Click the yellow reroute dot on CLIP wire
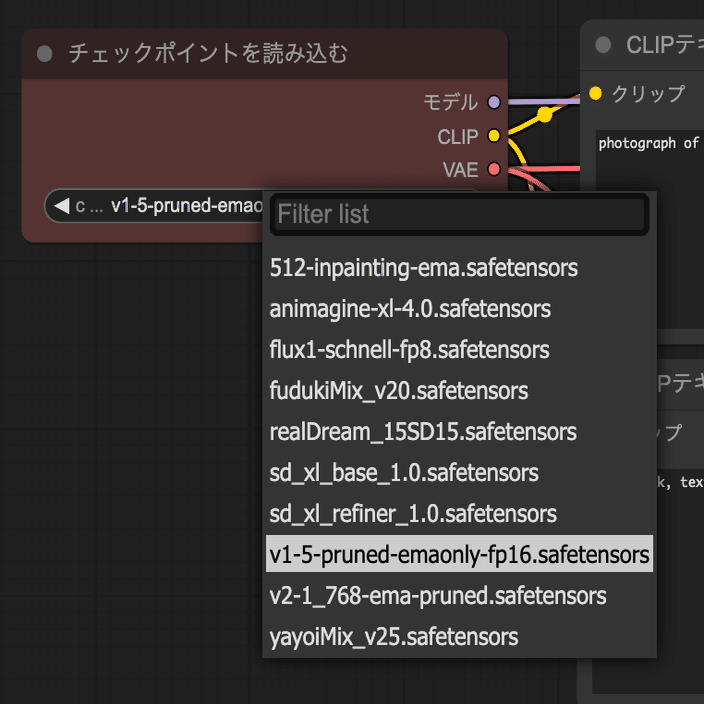704x704 pixels. pyautogui.click(x=545, y=114)
